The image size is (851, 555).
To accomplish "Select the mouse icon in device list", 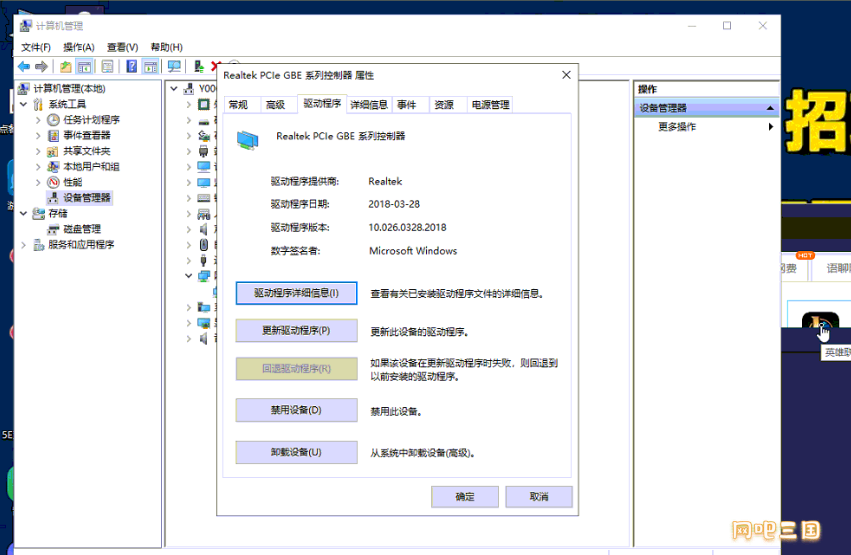I will (204, 245).
